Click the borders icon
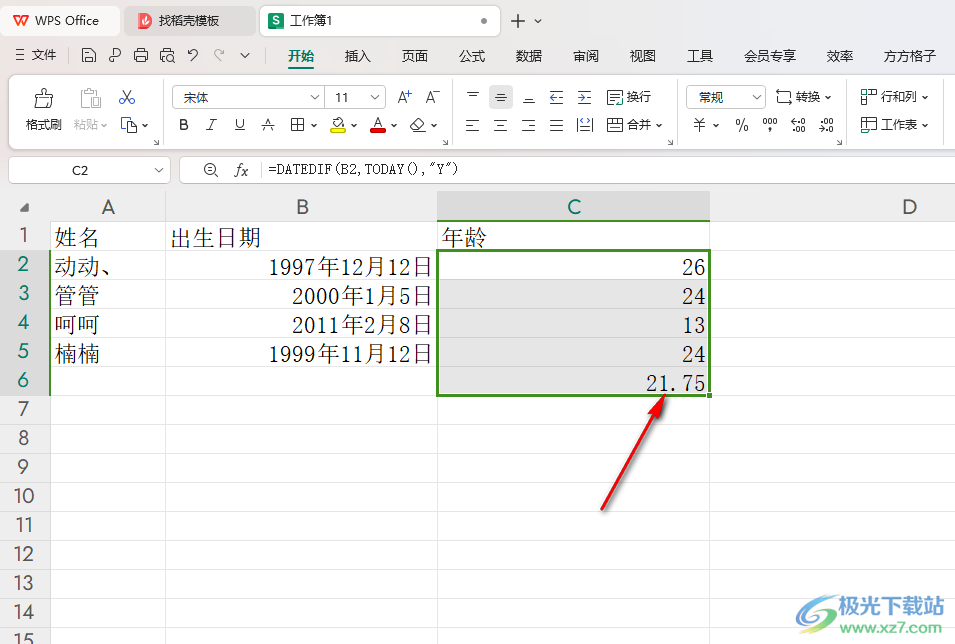955x644 pixels. tap(297, 125)
